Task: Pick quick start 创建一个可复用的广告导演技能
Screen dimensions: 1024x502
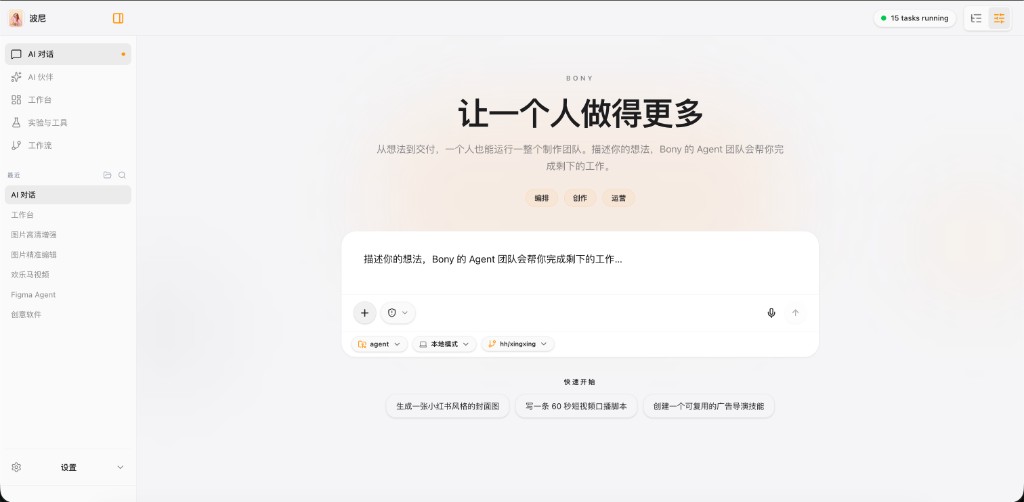Action: 709,406
